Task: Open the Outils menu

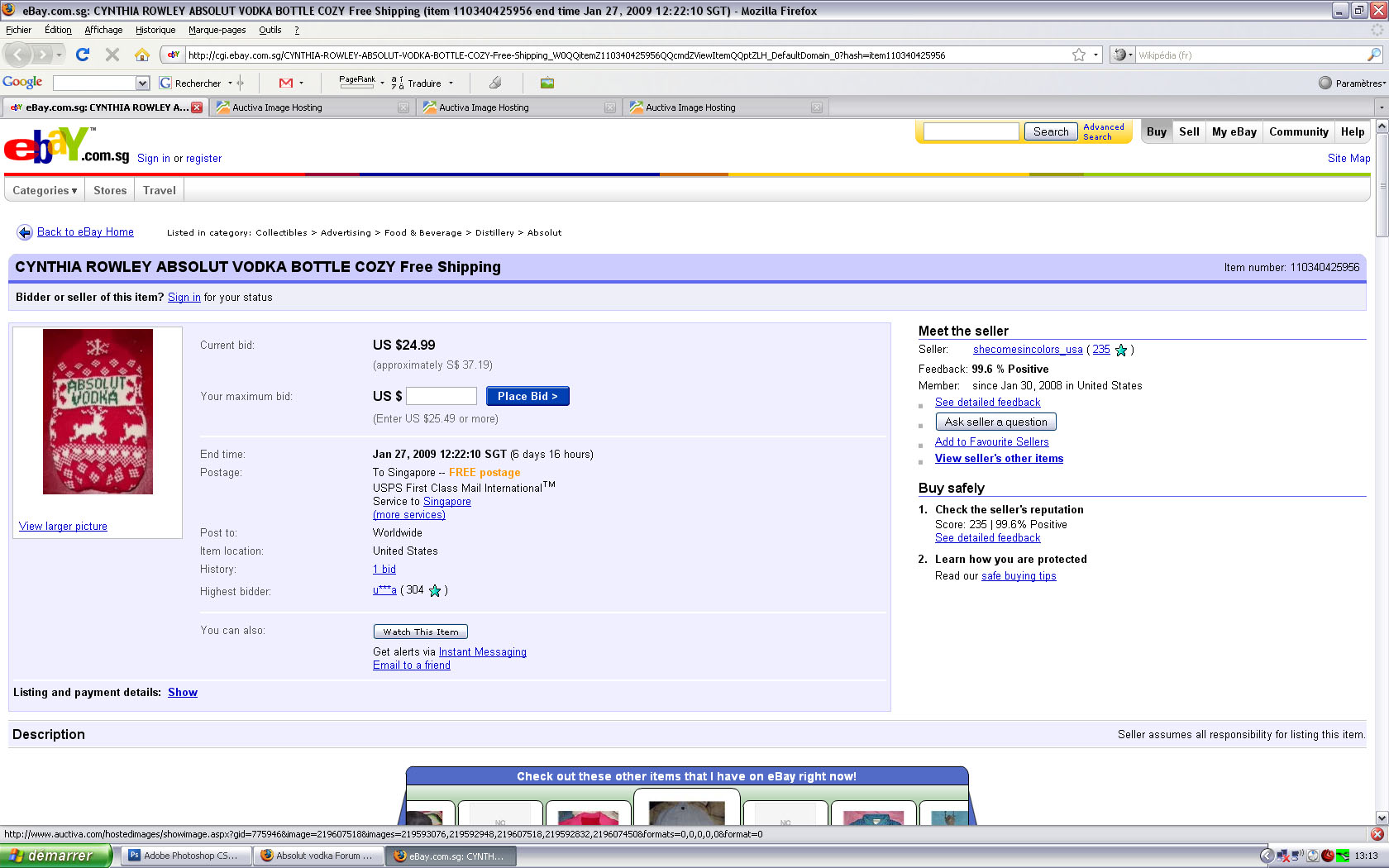Action: tap(270, 30)
